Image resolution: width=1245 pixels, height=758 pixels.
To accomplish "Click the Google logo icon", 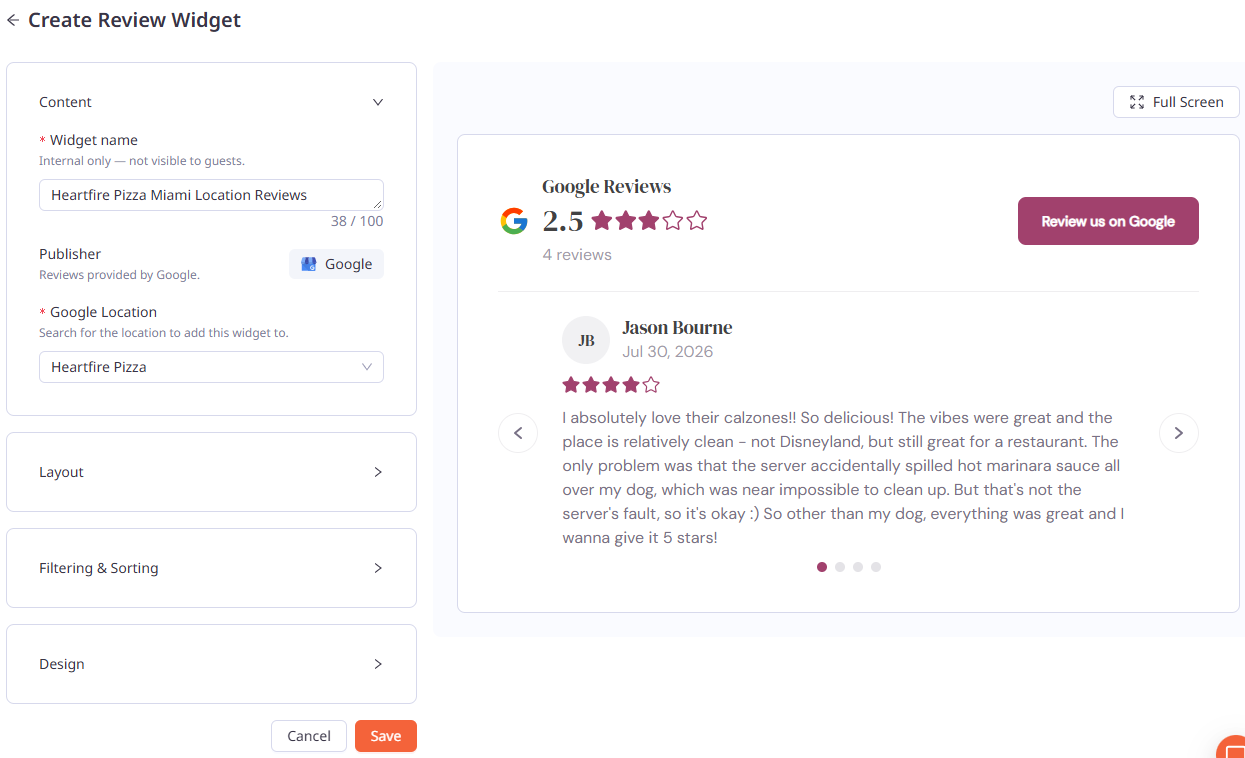I will click(x=514, y=221).
